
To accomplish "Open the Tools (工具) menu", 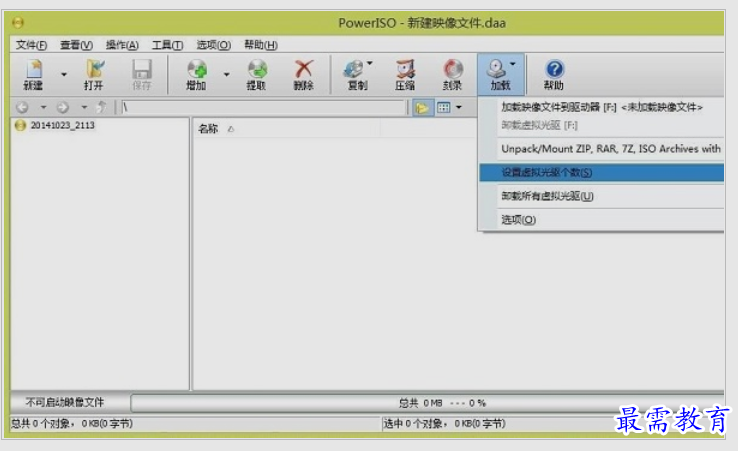I will click(x=167, y=45).
